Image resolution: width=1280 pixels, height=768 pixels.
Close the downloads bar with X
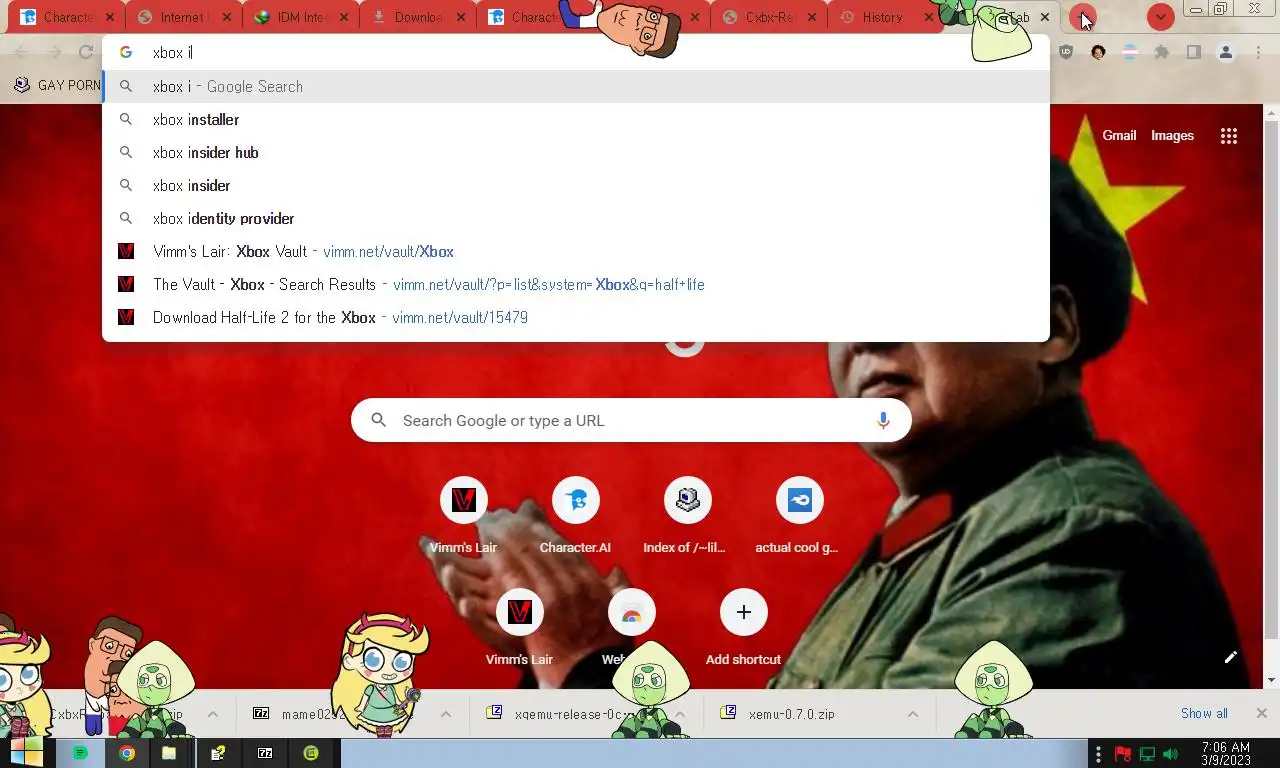1261,713
